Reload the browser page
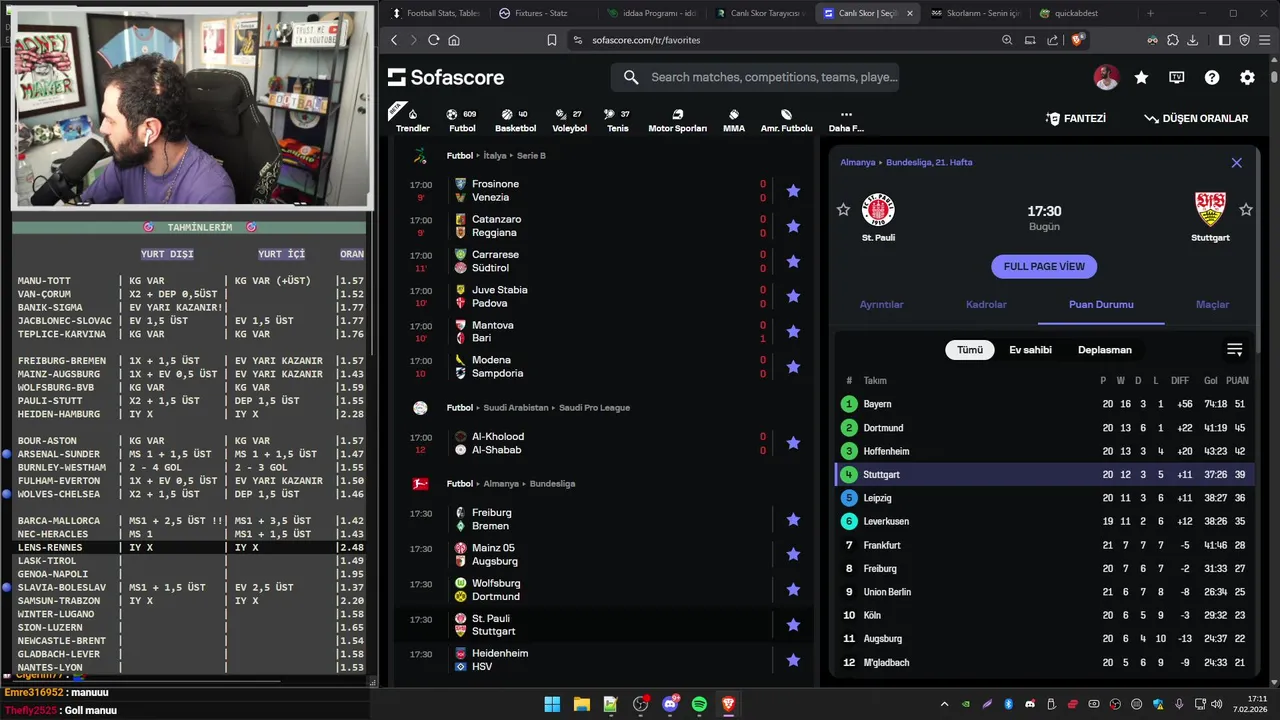The height and width of the screenshot is (720, 1280). (x=433, y=40)
